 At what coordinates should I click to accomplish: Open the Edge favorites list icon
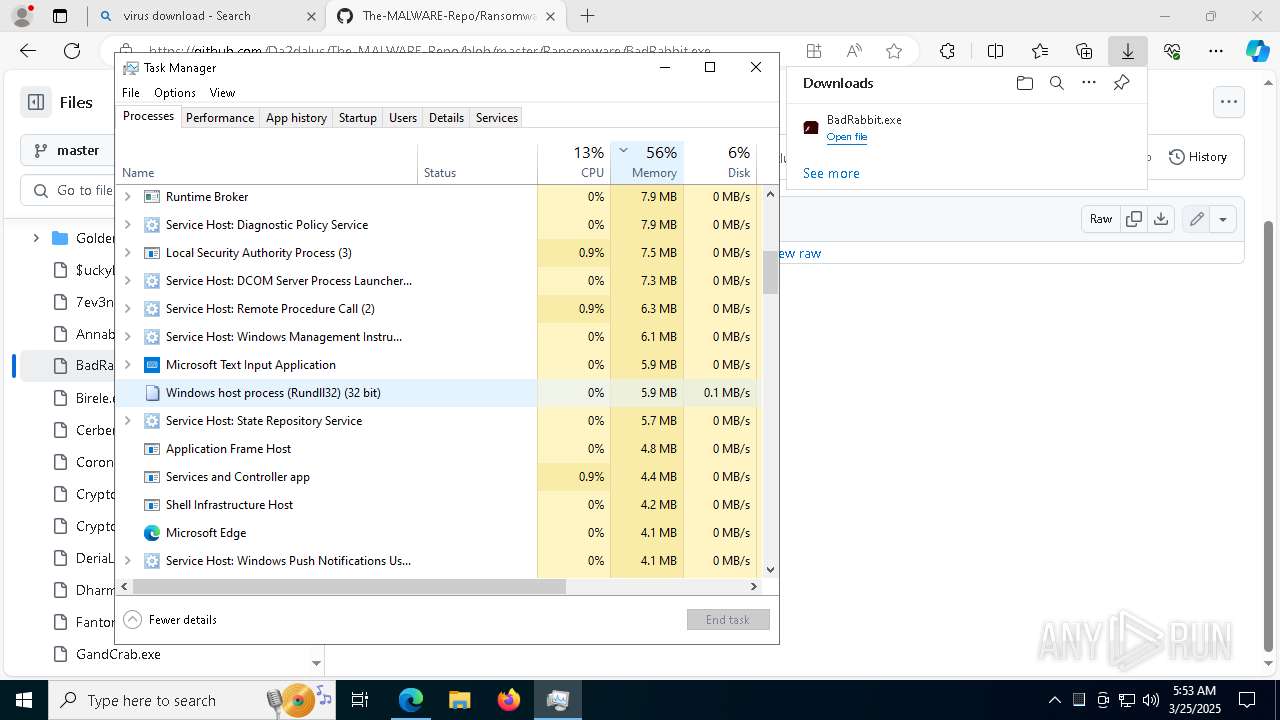click(1040, 51)
